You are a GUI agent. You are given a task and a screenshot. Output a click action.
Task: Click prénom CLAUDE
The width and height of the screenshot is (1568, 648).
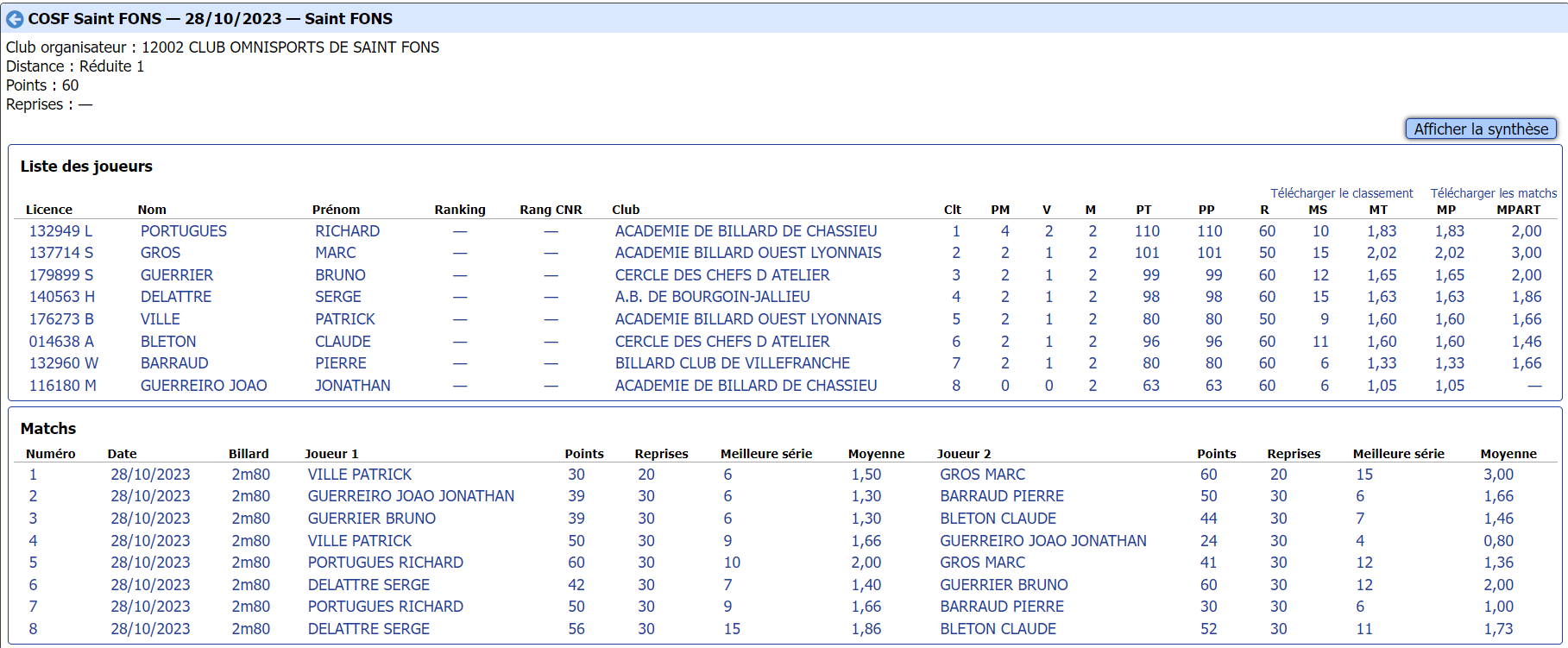coord(343,342)
